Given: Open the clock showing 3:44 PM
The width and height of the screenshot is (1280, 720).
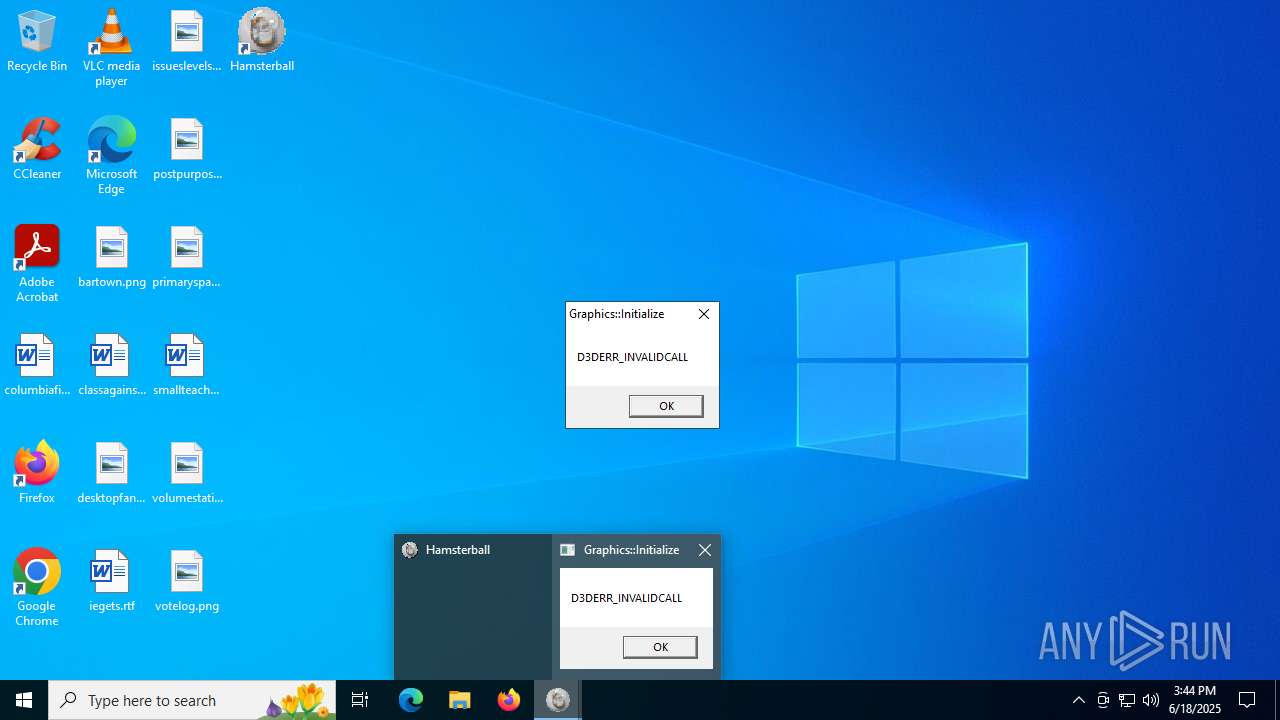Looking at the screenshot, I should 1196,700.
